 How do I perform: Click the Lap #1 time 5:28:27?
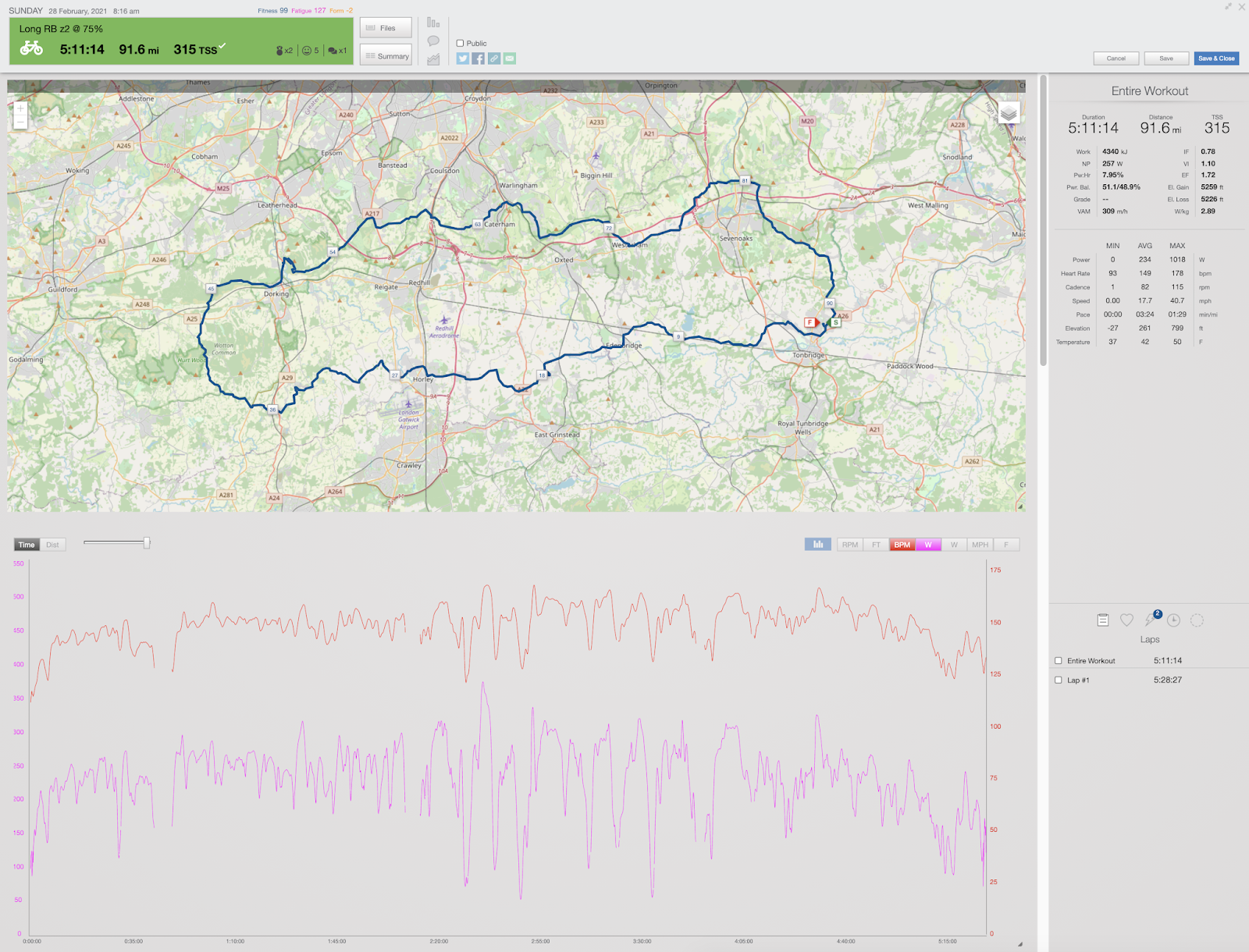point(1168,680)
